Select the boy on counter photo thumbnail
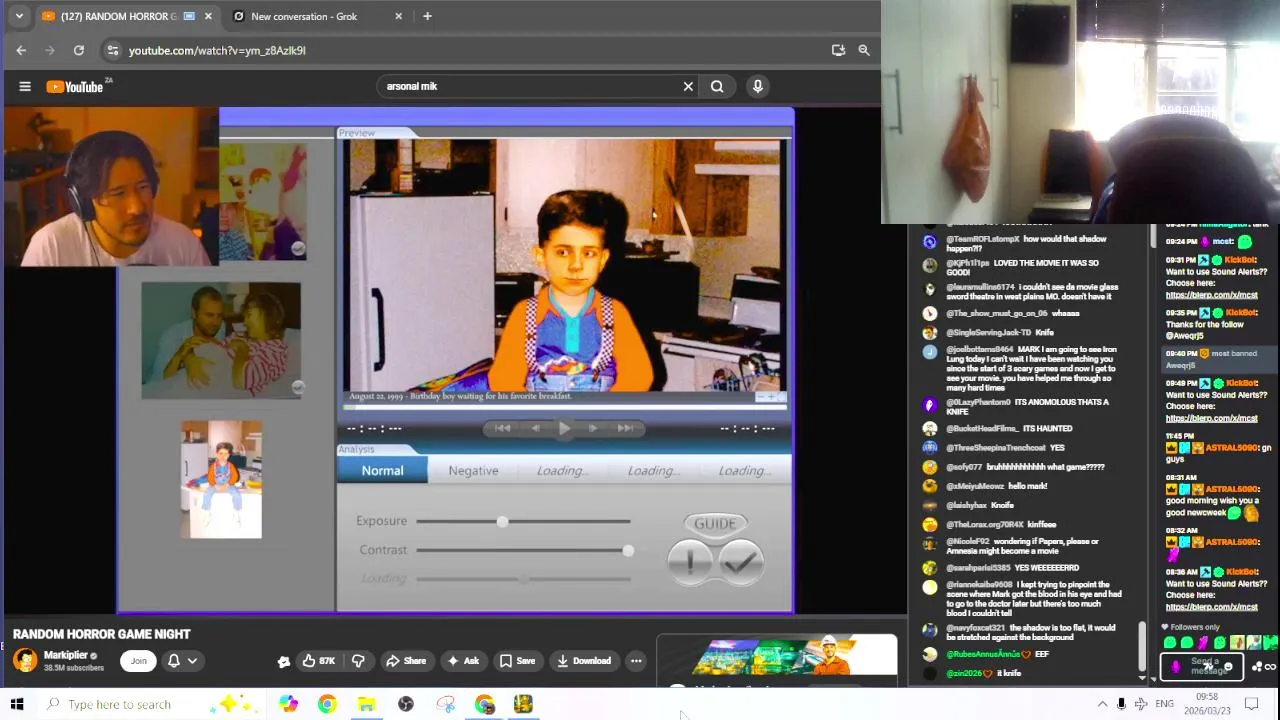 pyautogui.click(x=221, y=480)
